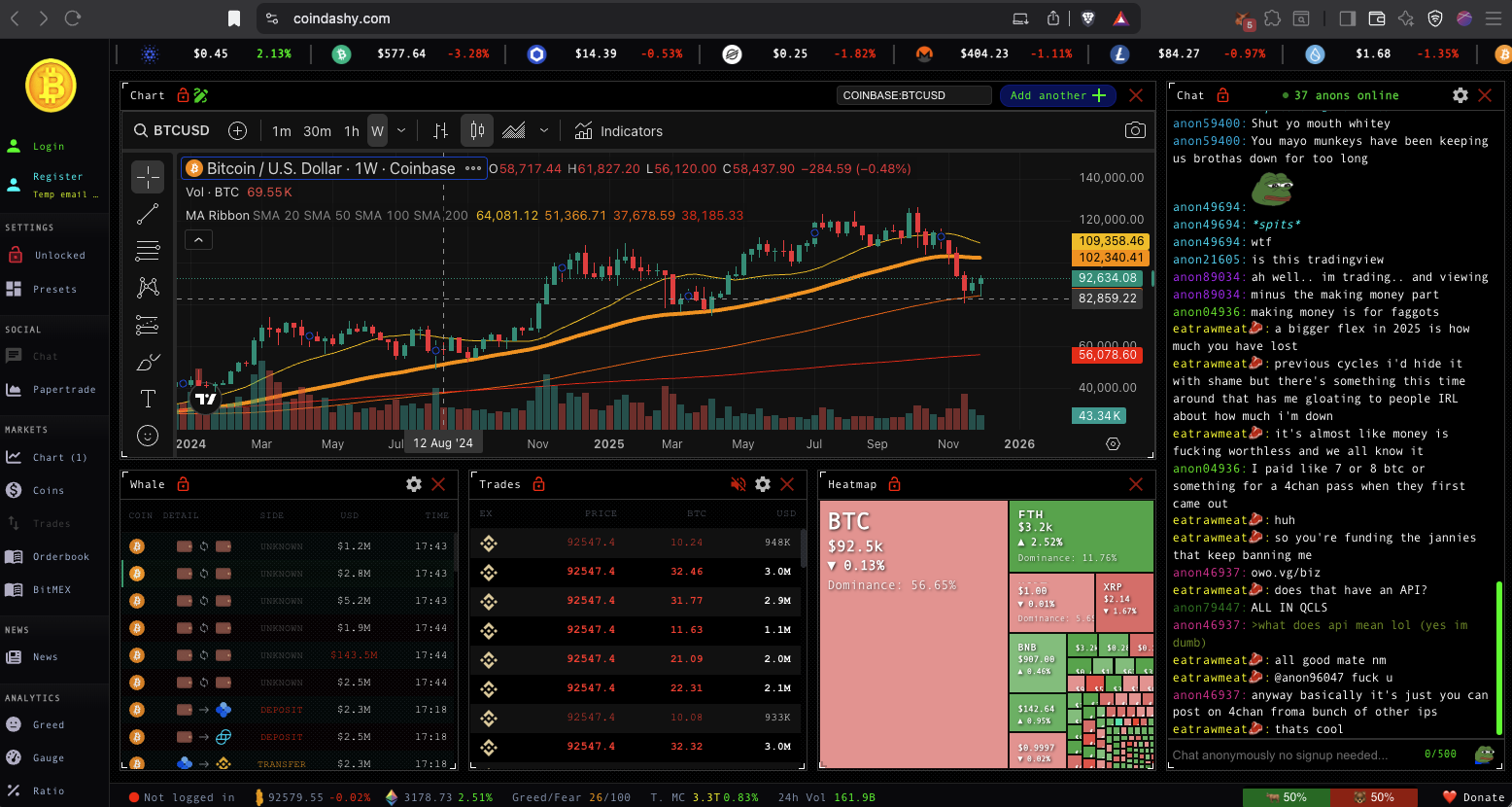Switch to area chart style

[x=514, y=130]
